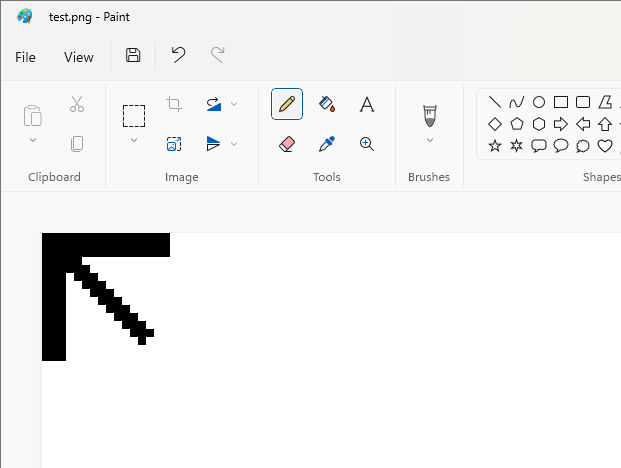Click the rectangular selection tool
621x468 pixels.
[134, 115]
